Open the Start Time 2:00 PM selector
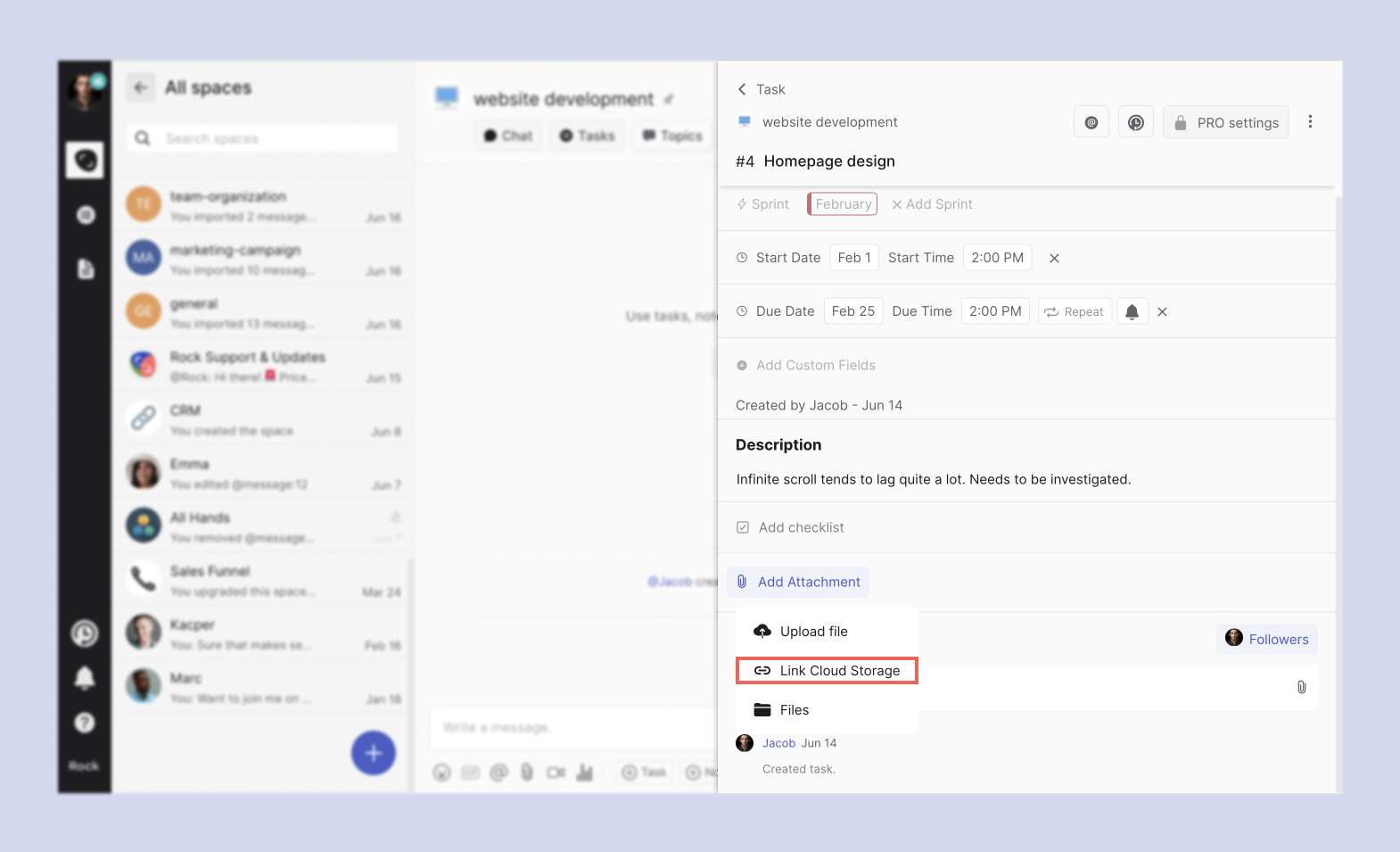1400x852 pixels. (997, 258)
